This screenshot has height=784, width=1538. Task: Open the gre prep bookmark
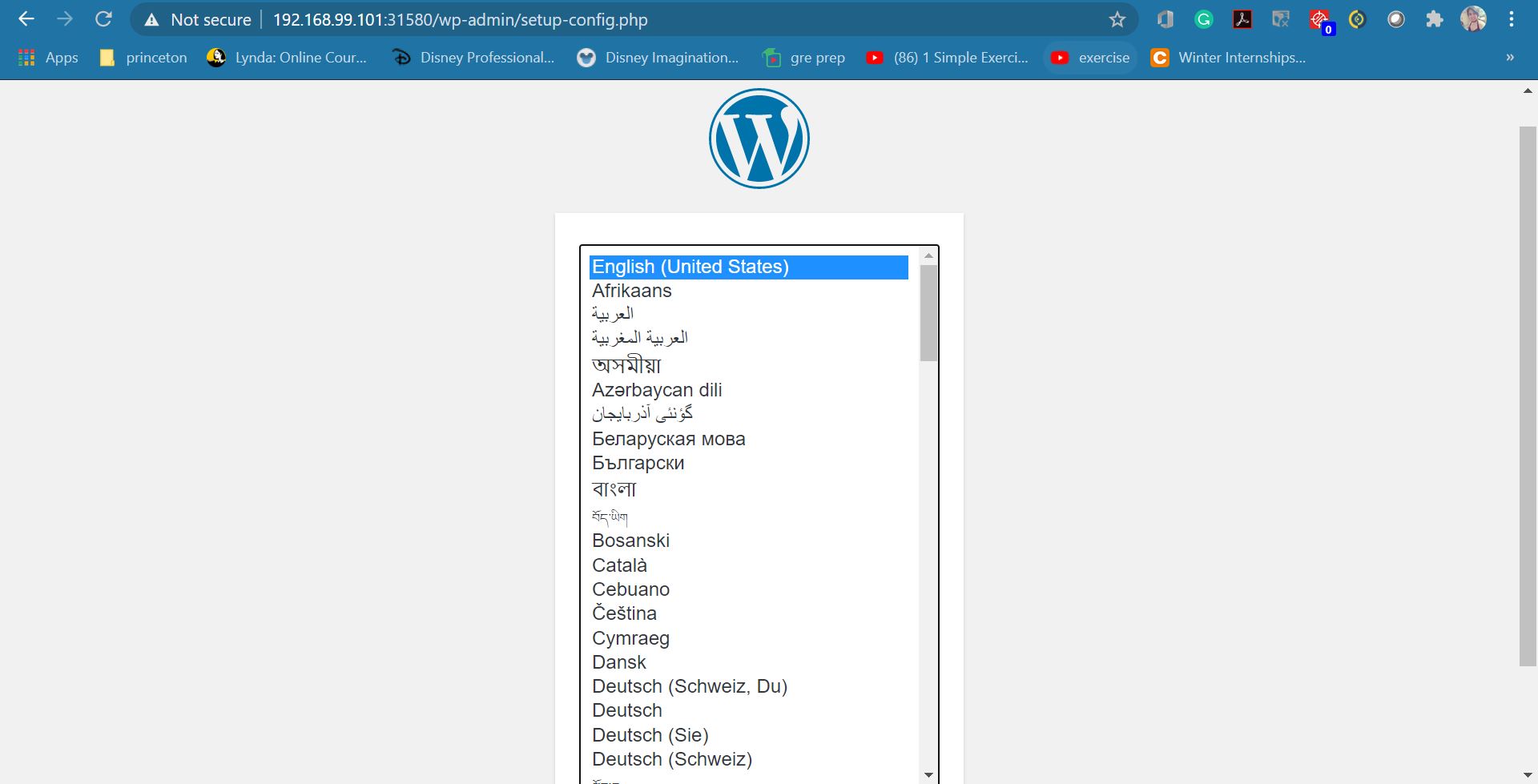804,58
